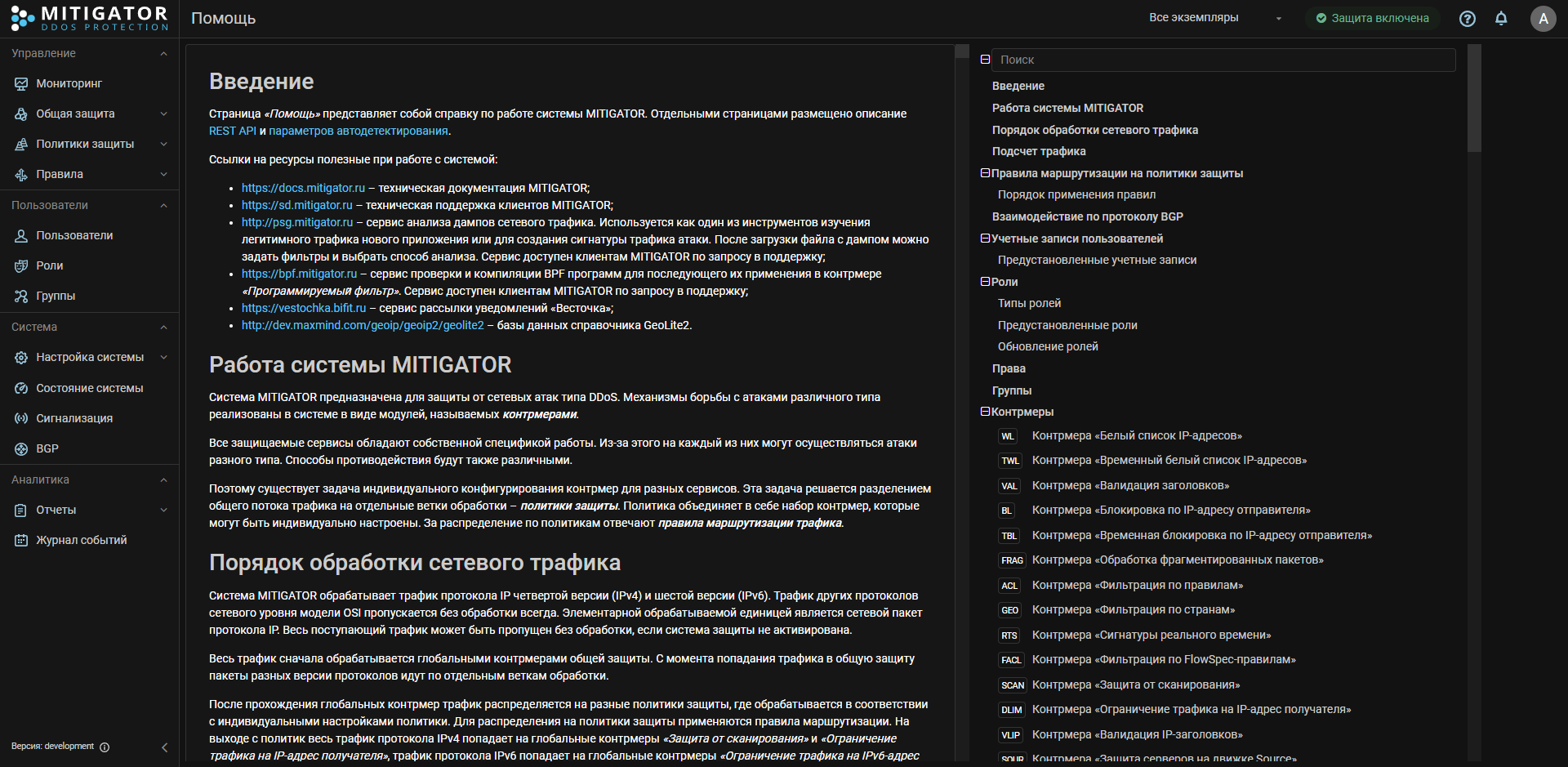Open the docs.mitigator.ru link
The height and width of the screenshot is (767, 1568).
pyautogui.click(x=303, y=188)
